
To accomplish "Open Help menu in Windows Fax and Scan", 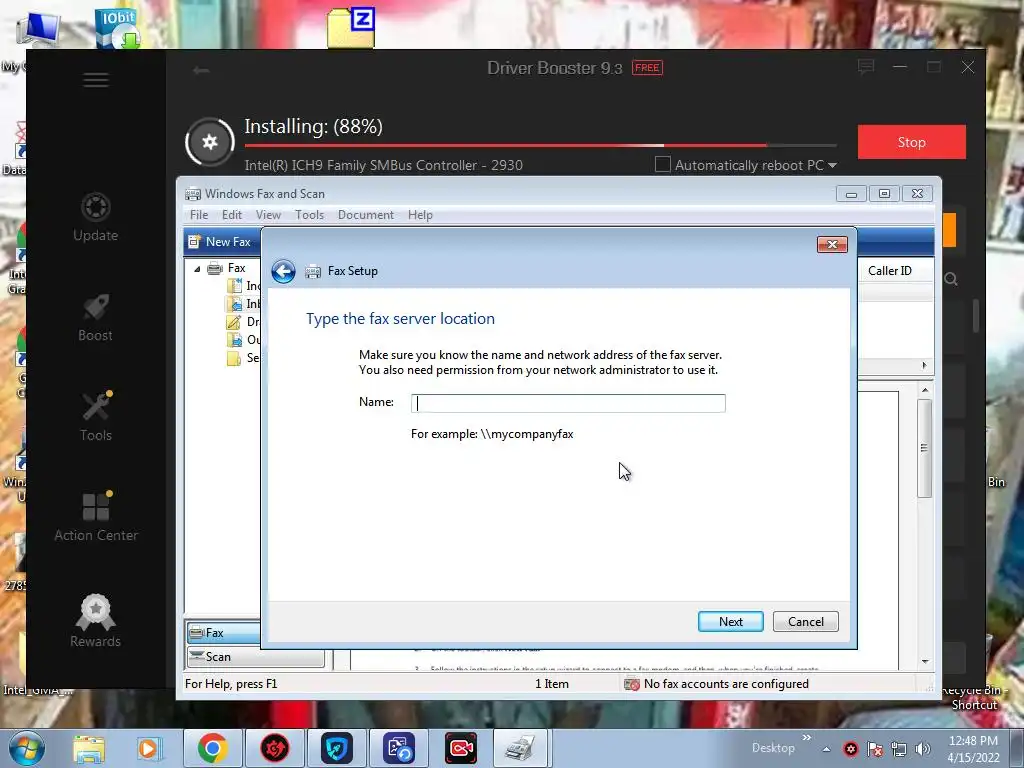I will click(x=420, y=215).
